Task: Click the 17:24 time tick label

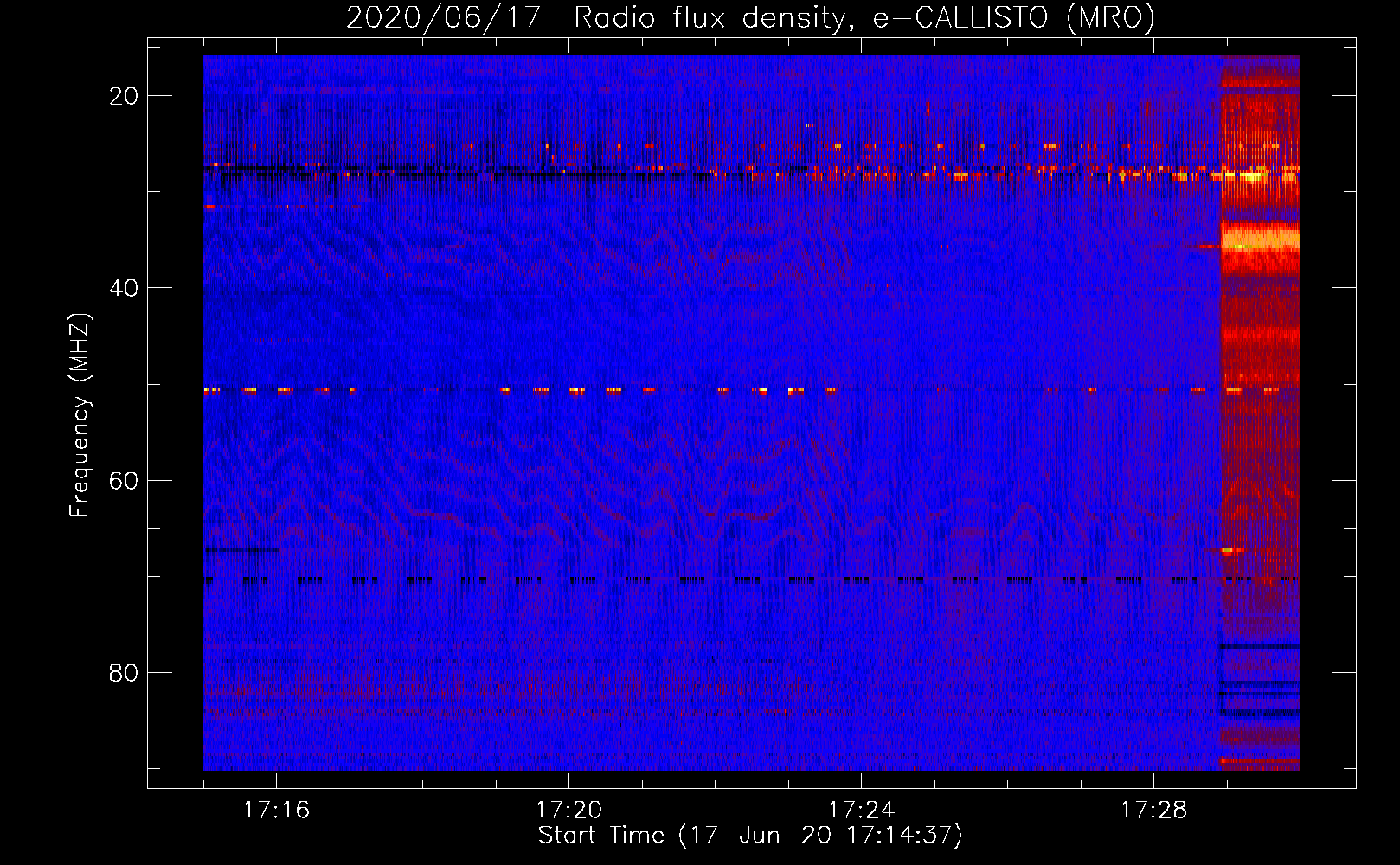Action: click(861, 810)
